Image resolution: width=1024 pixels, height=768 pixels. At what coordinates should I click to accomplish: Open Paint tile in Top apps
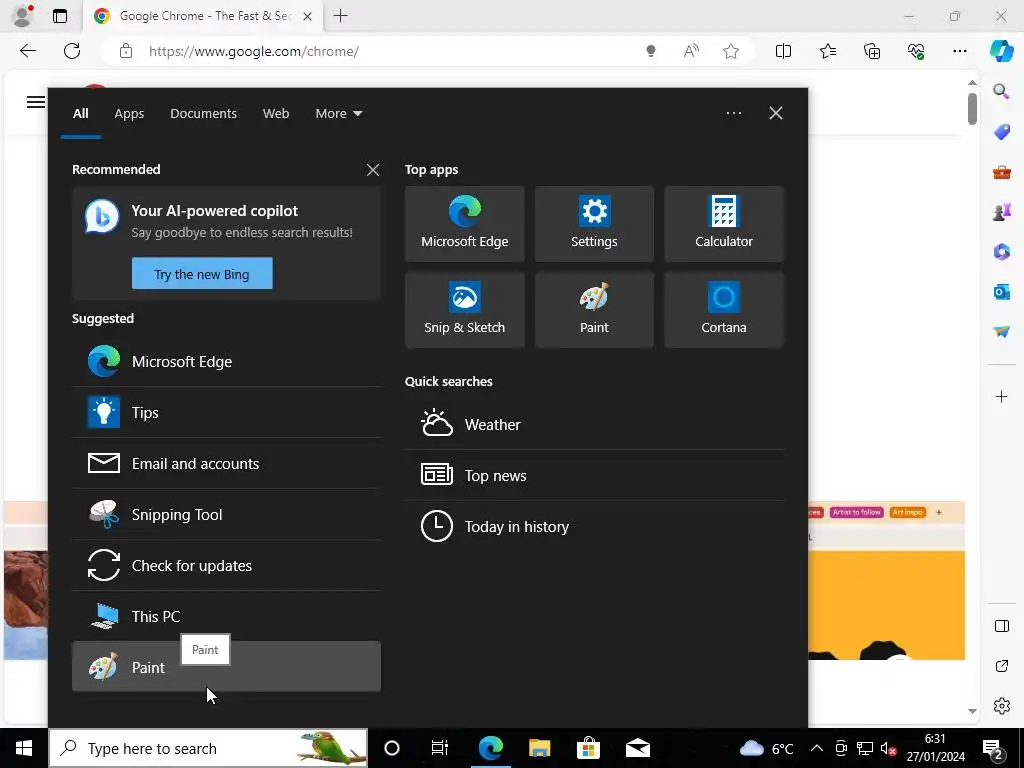594,310
